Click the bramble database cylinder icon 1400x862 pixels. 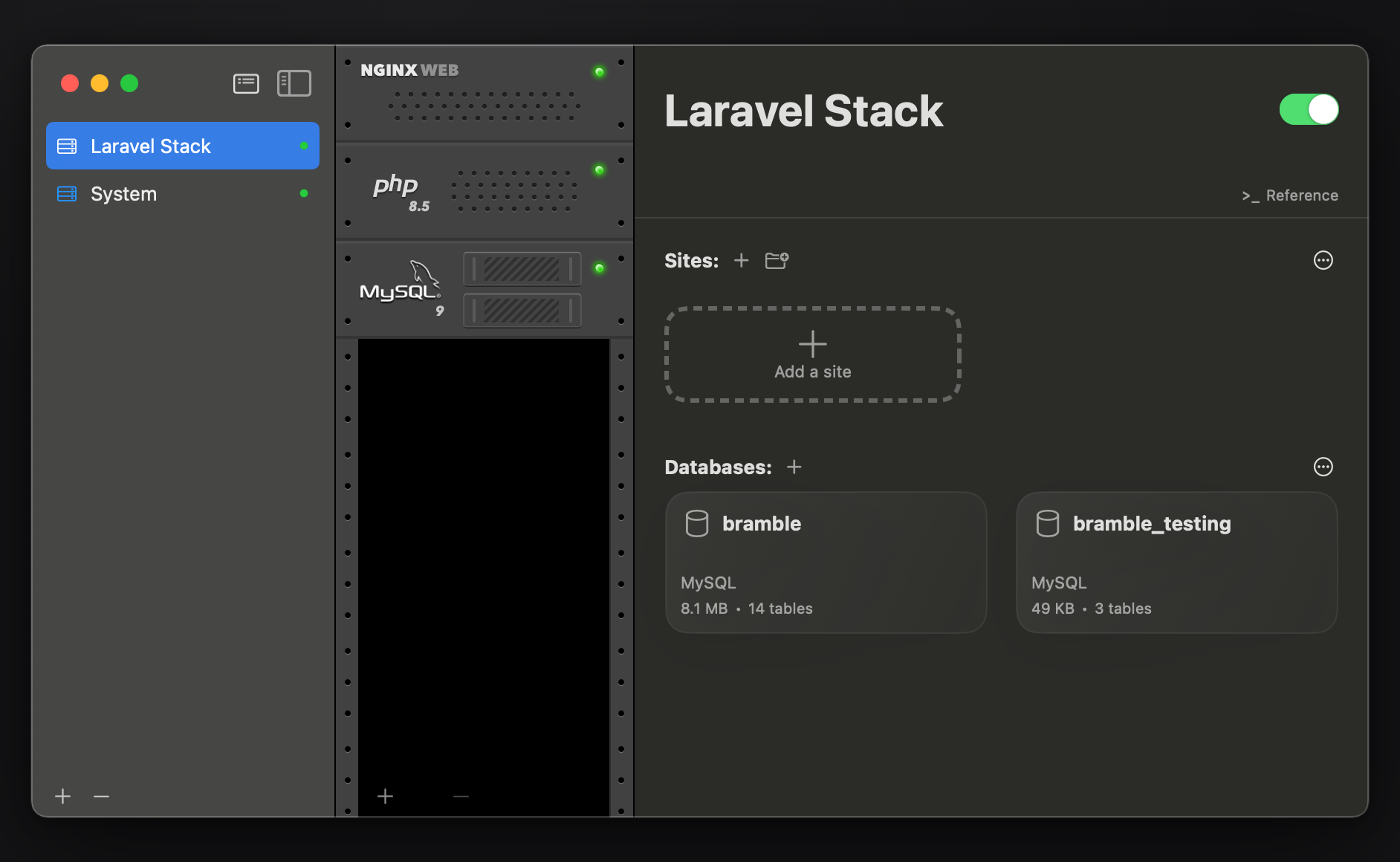(697, 523)
